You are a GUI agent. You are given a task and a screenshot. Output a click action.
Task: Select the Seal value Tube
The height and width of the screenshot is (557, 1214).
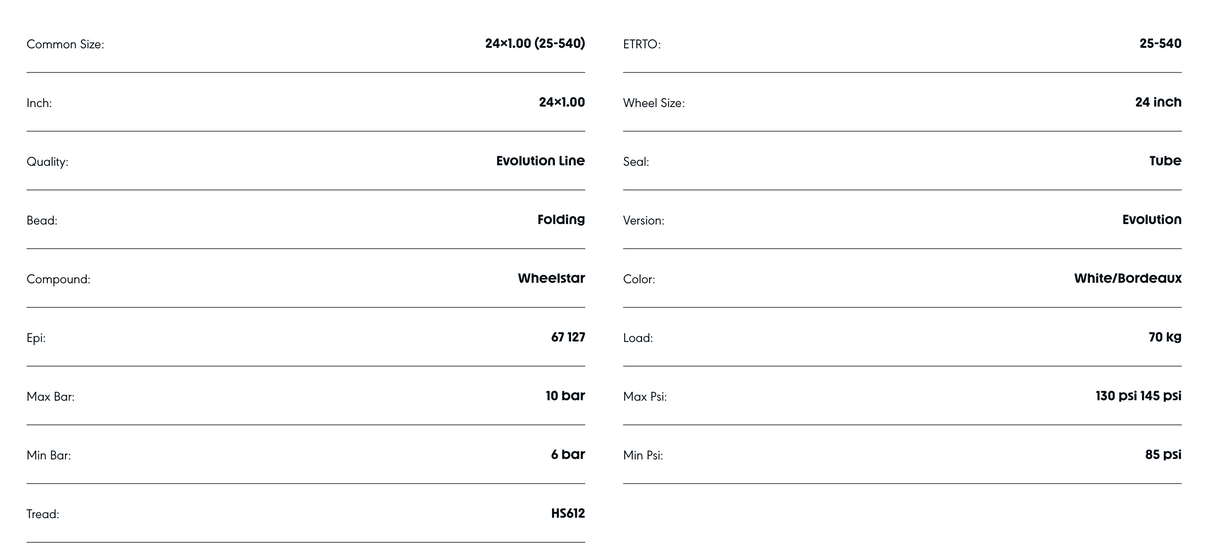tap(1165, 161)
